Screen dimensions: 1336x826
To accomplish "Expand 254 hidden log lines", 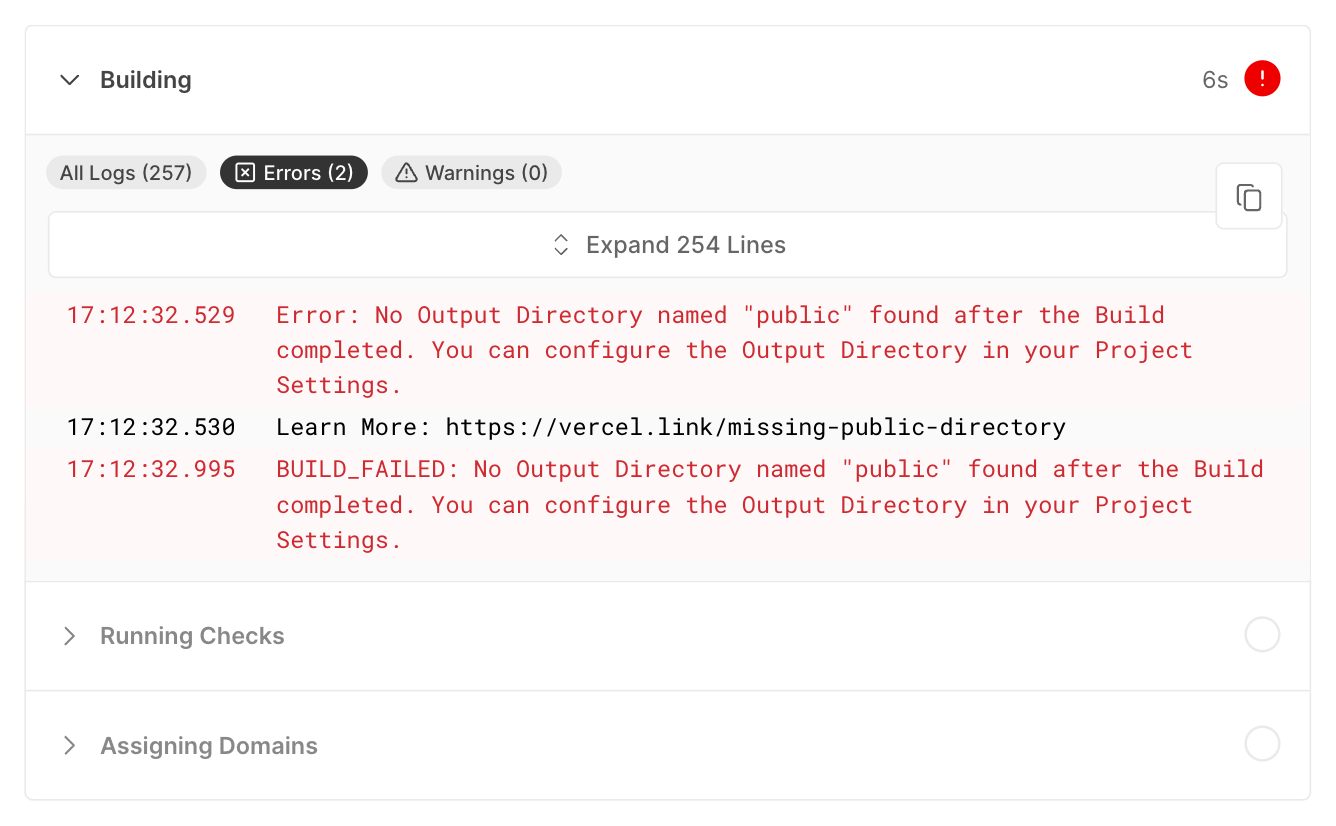I will pyautogui.click(x=667, y=245).
